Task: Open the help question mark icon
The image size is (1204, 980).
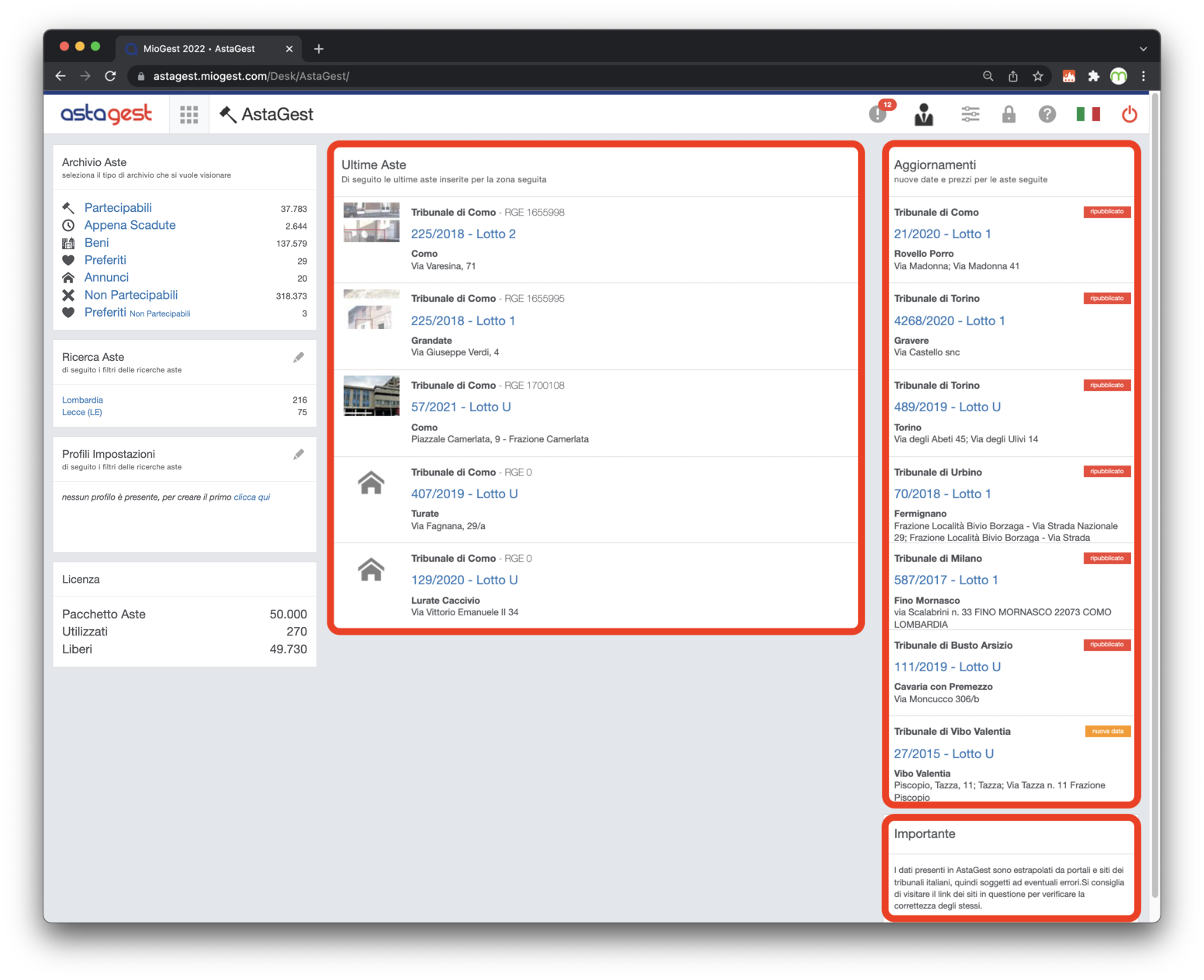Action: pos(1047,114)
